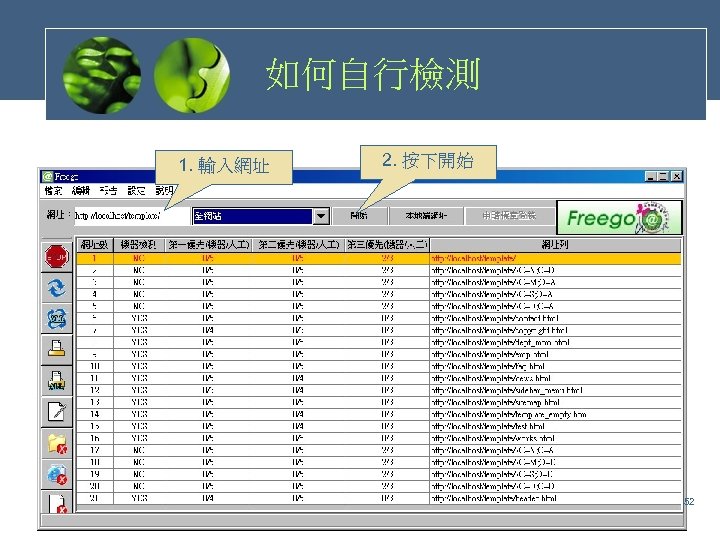
Task: Click the 機器檢測 column header
Action: click(138, 245)
